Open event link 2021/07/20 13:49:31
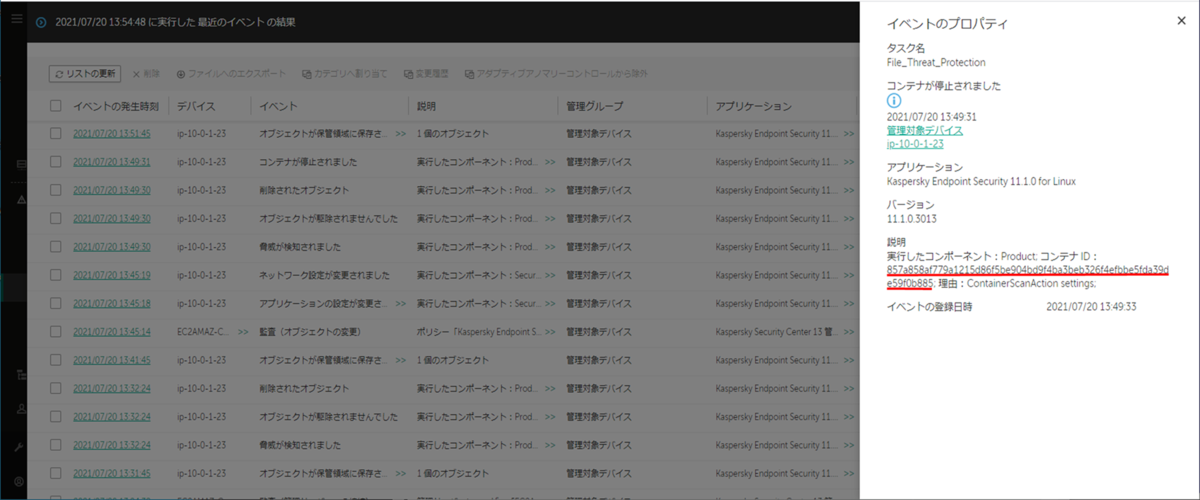The width and height of the screenshot is (1200, 500). click(x=112, y=161)
